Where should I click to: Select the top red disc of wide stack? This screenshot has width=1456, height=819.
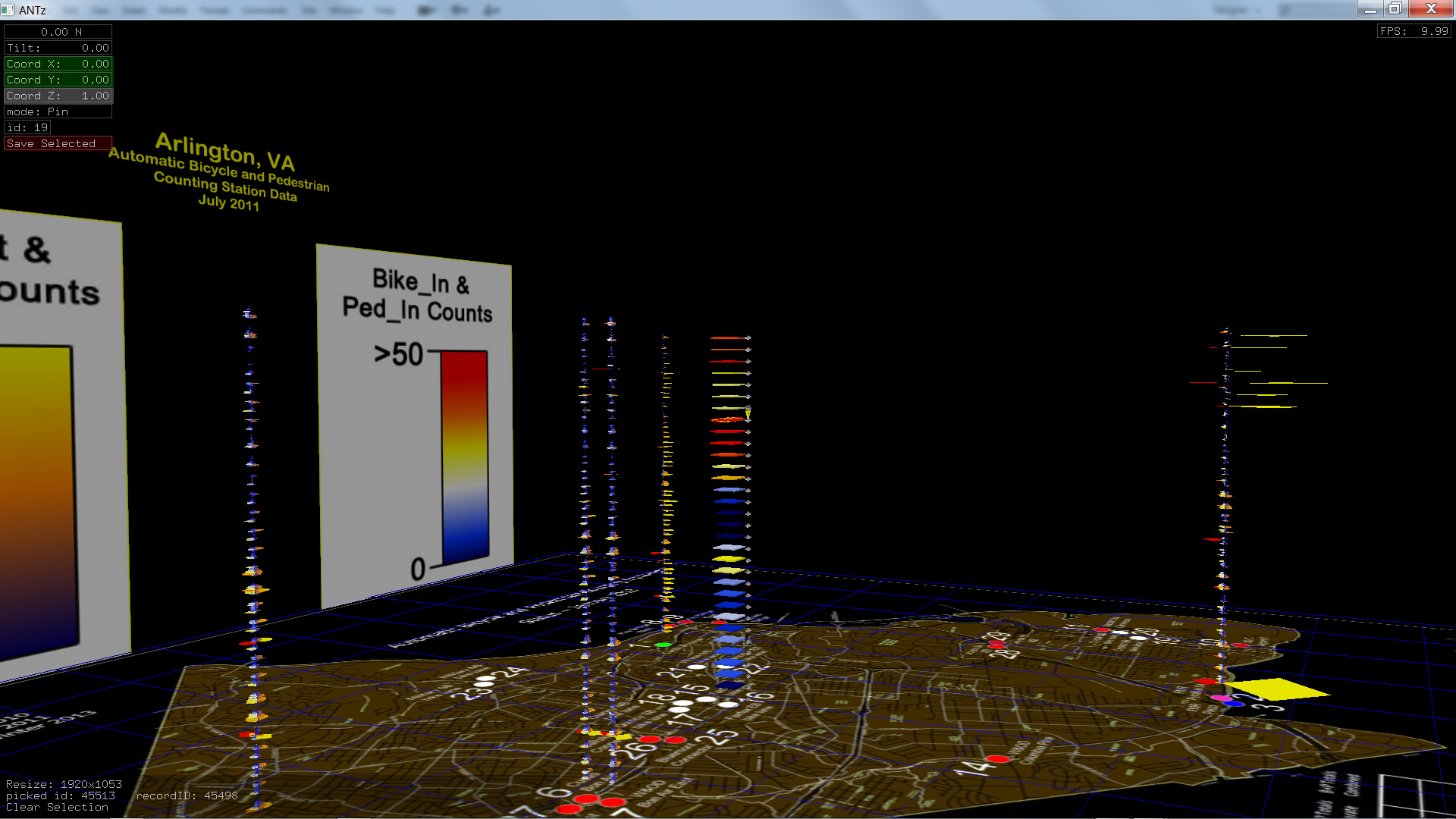tap(730, 337)
